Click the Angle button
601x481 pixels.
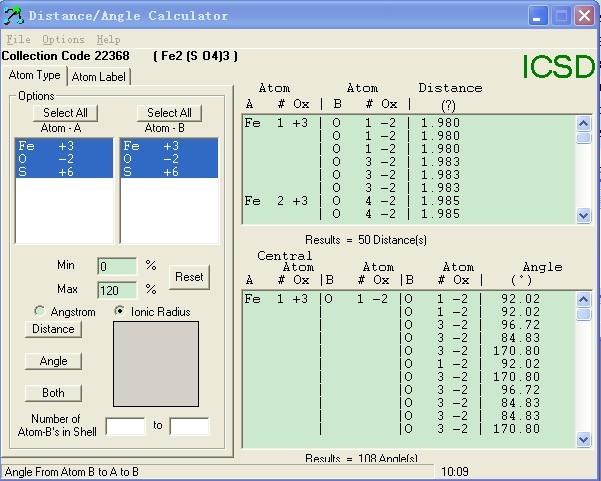(x=53, y=361)
